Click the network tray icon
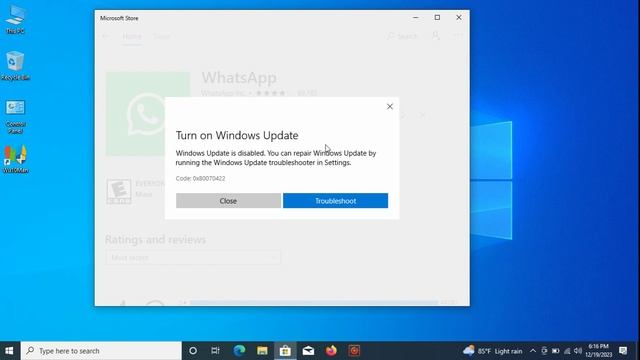 click(567, 351)
